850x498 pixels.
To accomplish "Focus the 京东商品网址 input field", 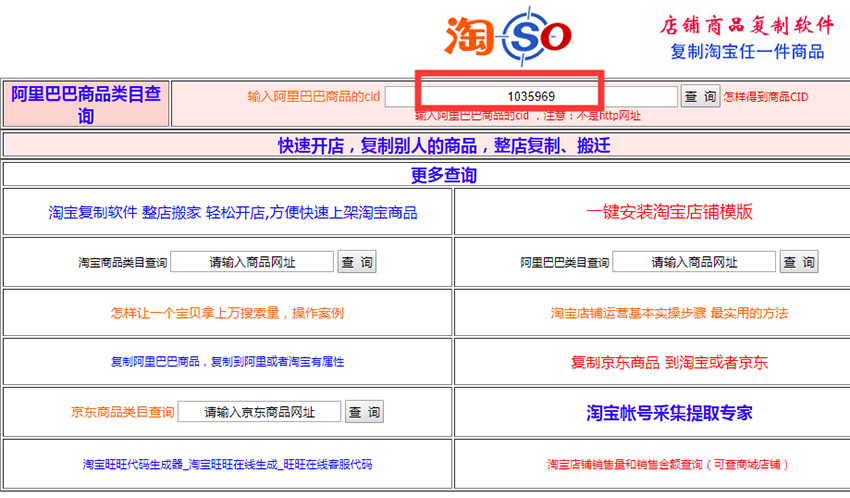I will [x=259, y=412].
